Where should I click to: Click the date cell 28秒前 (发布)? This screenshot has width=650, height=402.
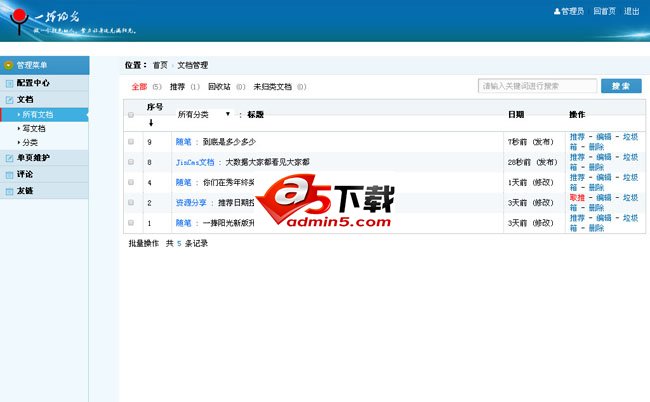click(533, 162)
